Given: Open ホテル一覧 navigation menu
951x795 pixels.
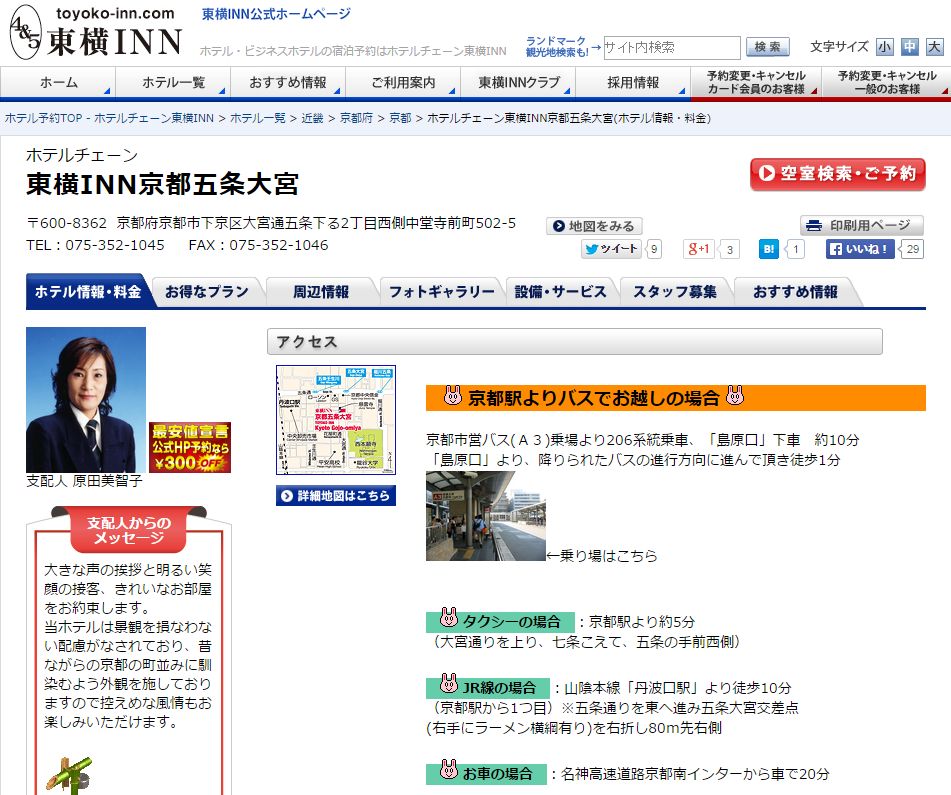Looking at the screenshot, I should pos(173,82).
